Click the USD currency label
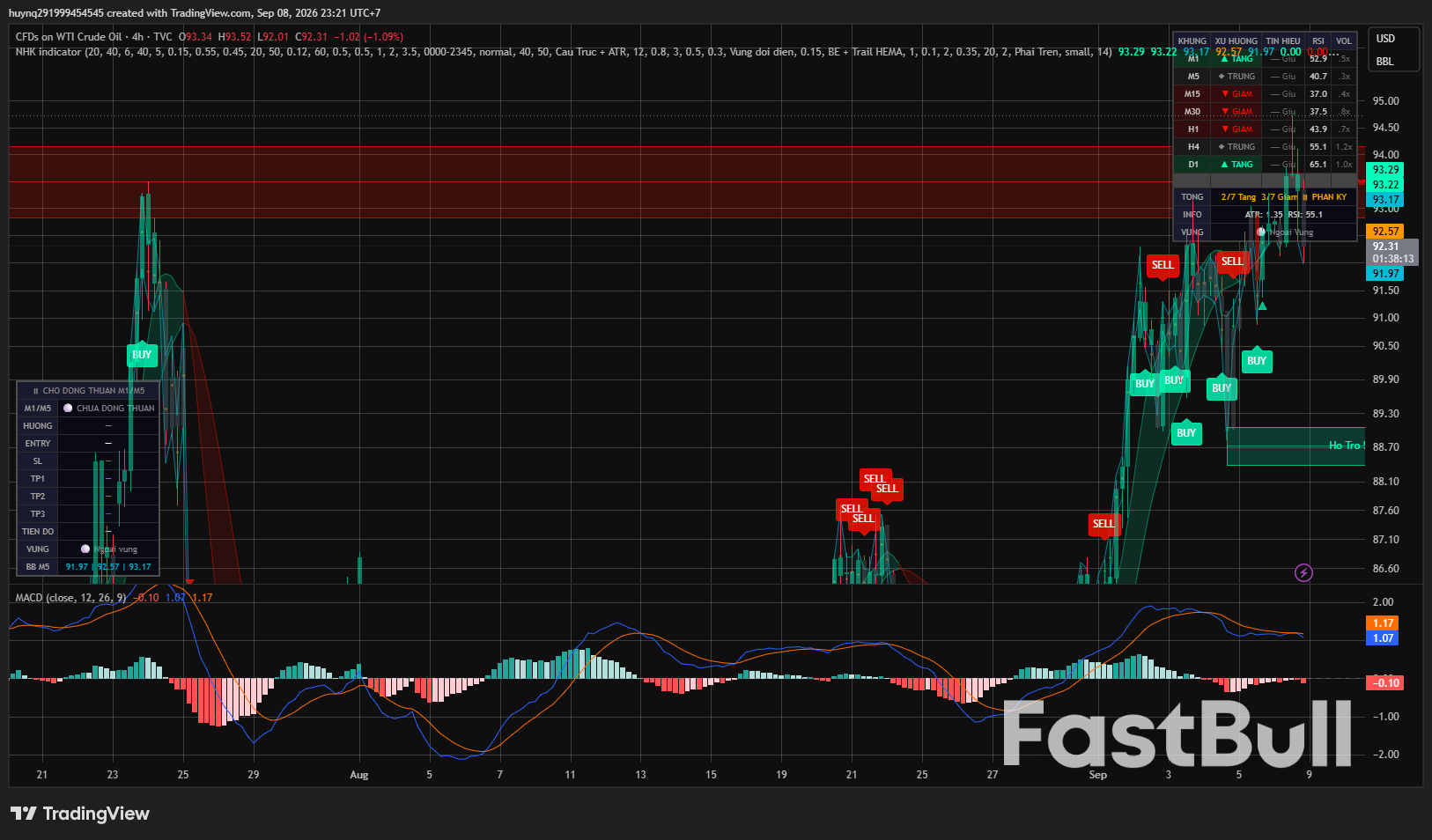 1385,39
